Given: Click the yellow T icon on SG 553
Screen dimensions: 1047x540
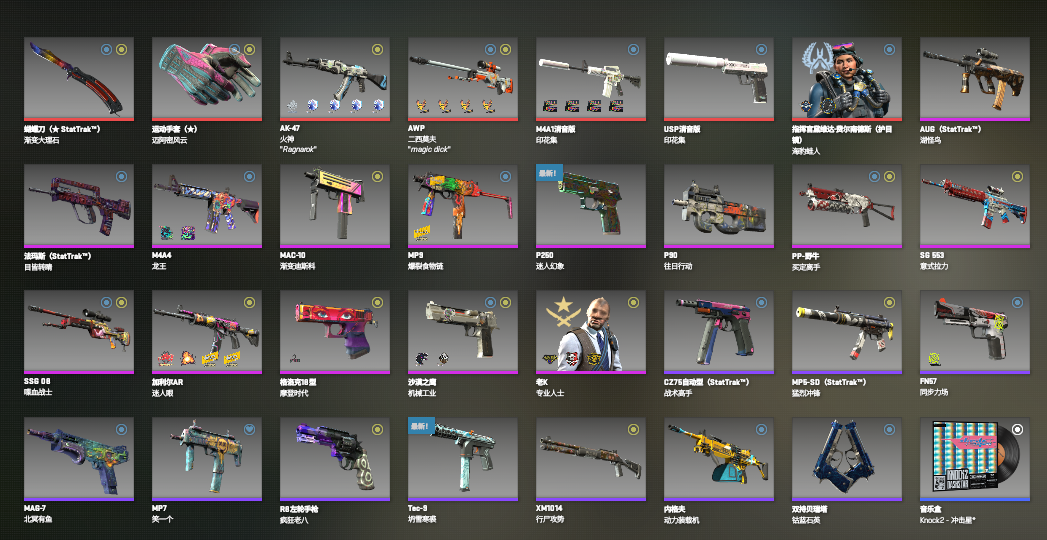Looking at the screenshot, I should (1017, 176).
